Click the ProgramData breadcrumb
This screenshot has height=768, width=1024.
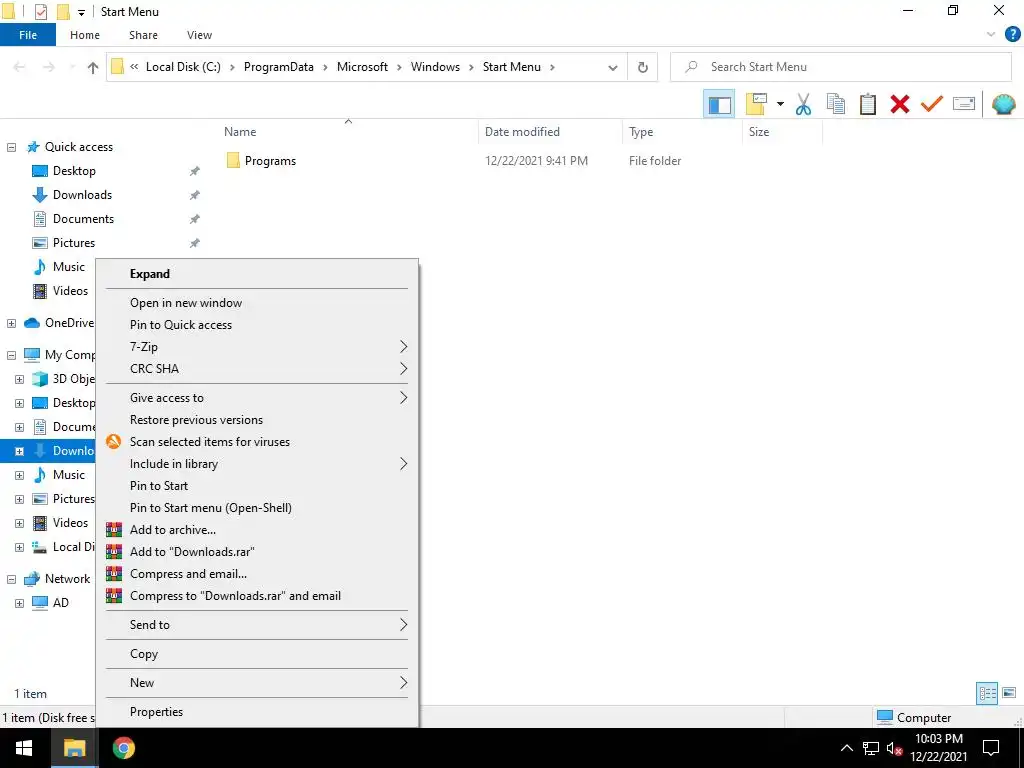point(279,67)
